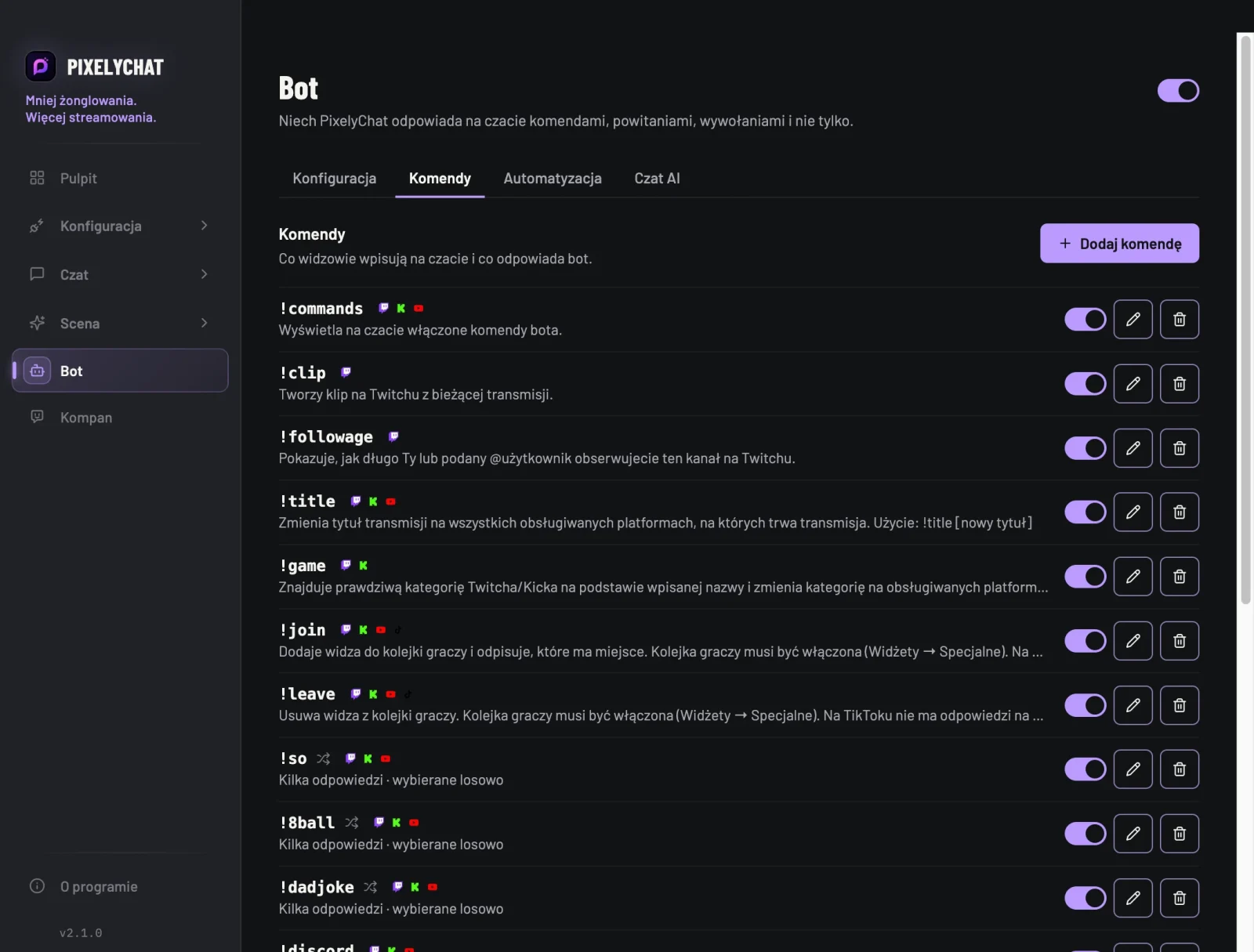
Task: Remove the !title command with trash icon
Action: pyautogui.click(x=1179, y=512)
